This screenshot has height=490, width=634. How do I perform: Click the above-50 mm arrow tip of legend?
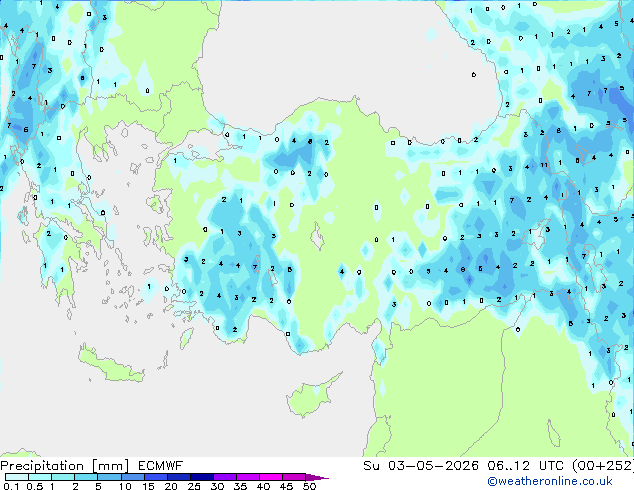pyautogui.click(x=317, y=477)
